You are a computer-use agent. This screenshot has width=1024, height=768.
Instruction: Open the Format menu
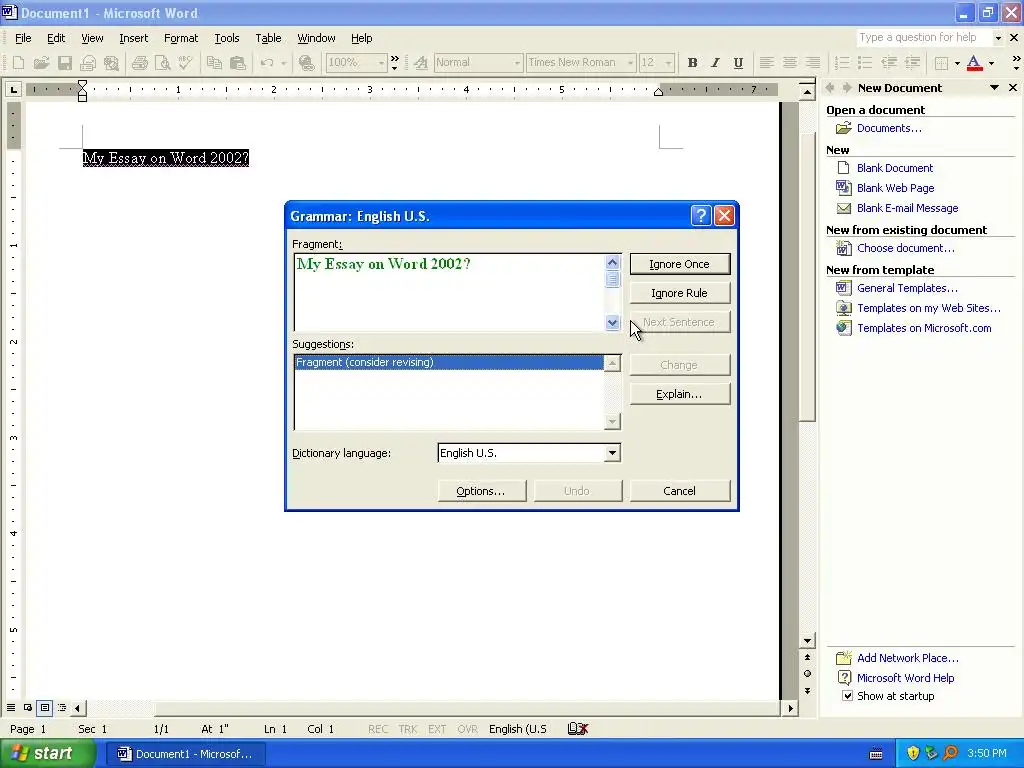click(181, 38)
